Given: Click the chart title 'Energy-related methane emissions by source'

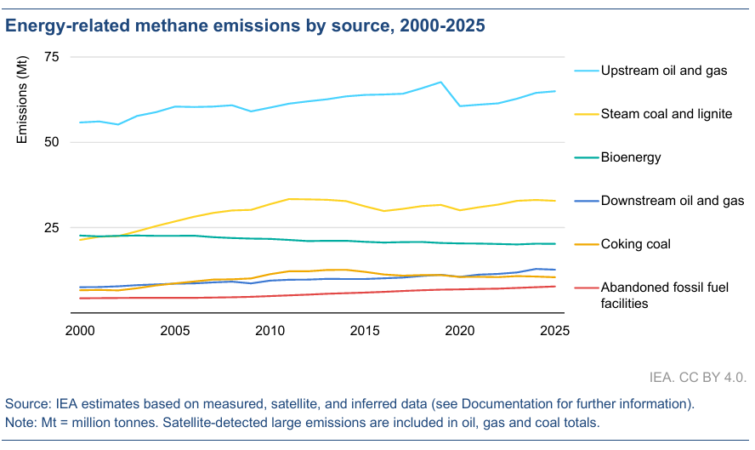Looking at the screenshot, I should [245, 26].
